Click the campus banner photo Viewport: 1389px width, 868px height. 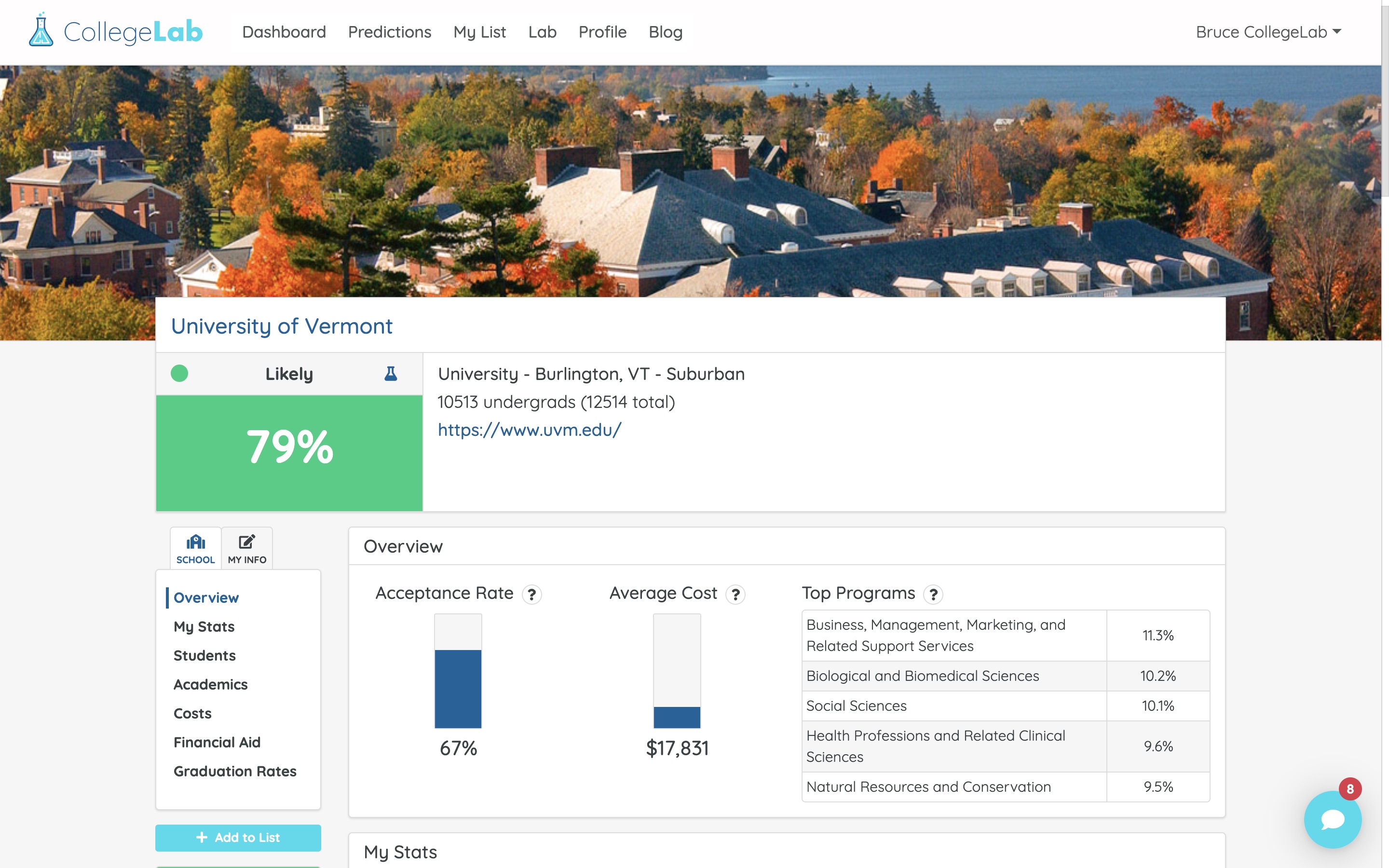pyautogui.click(x=691, y=181)
